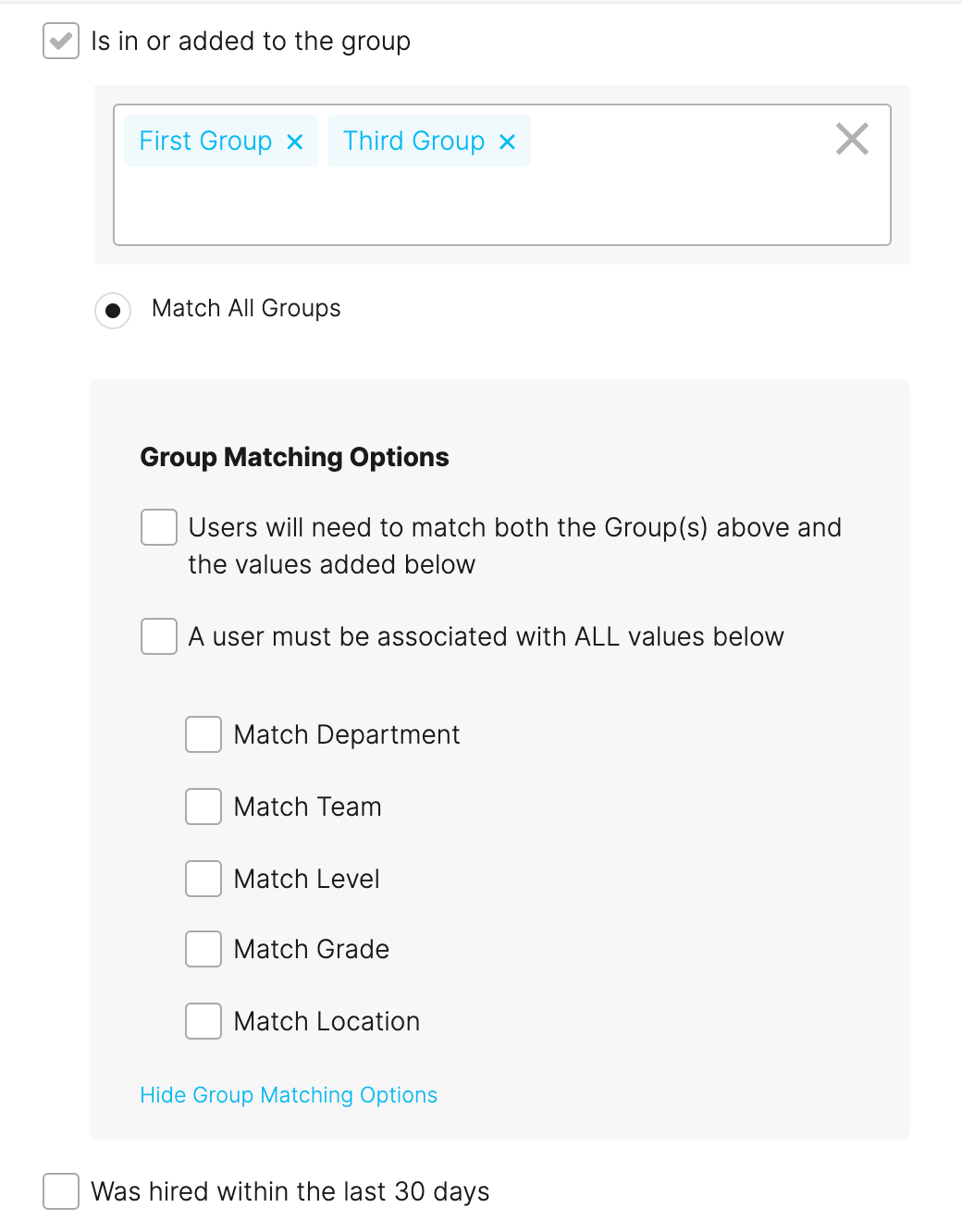Select the Match All Groups radio button
Viewport: 962px width, 1232px height.
(x=113, y=310)
